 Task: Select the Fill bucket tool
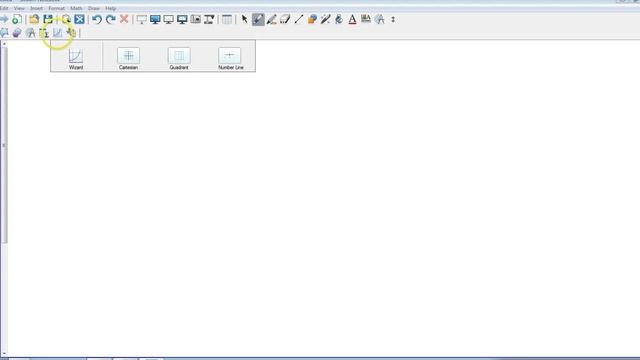(x=339, y=19)
